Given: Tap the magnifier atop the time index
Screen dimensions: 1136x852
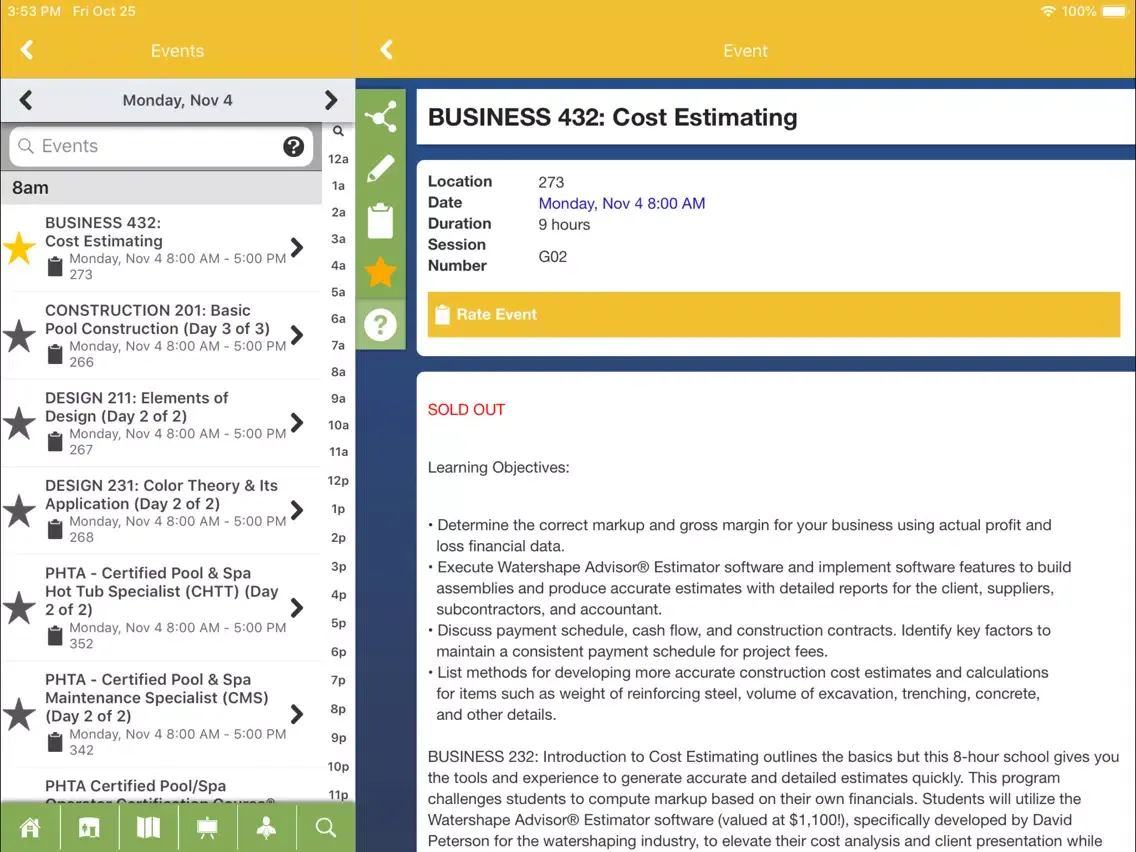Looking at the screenshot, I should pos(338,131).
